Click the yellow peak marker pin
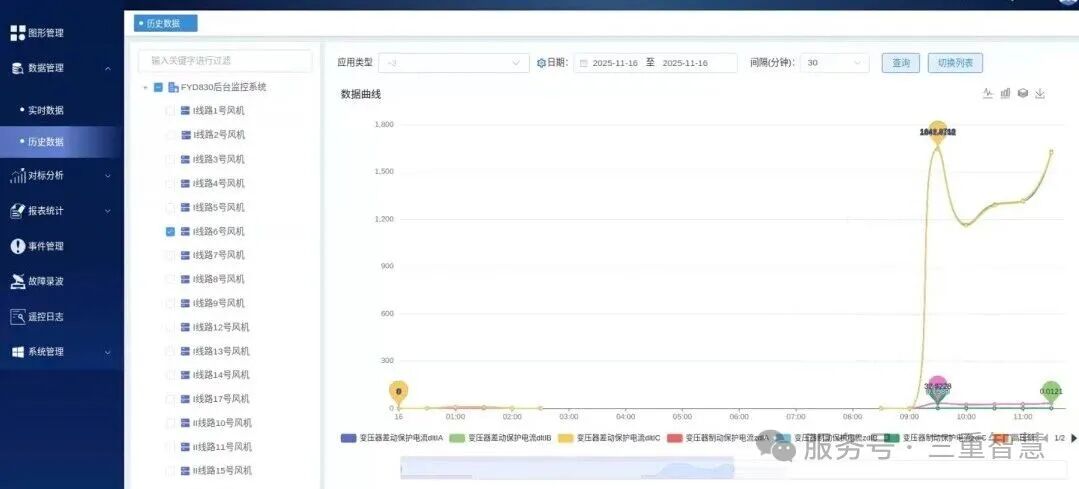1079x489 pixels. [x=938, y=131]
